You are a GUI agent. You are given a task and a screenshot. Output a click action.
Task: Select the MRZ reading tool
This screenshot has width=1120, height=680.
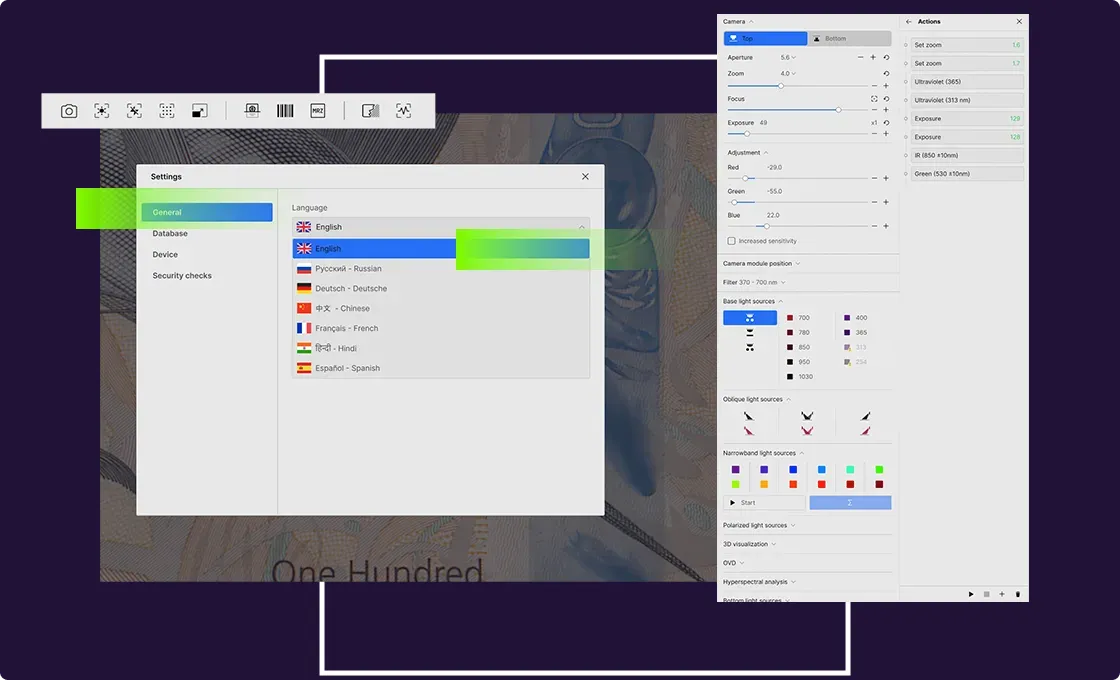pyautogui.click(x=318, y=111)
